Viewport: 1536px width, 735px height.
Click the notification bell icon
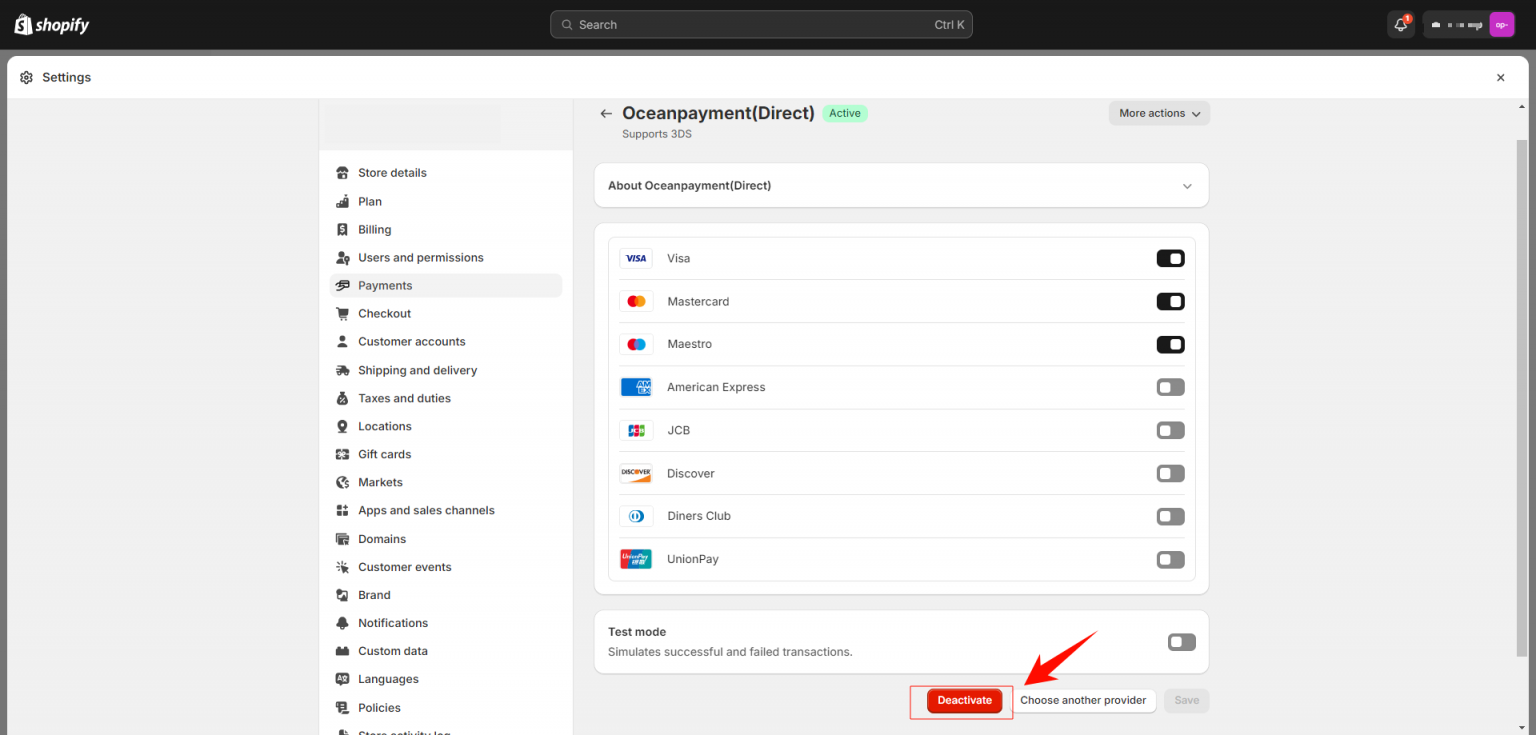pyautogui.click(x=1400, y=25)
